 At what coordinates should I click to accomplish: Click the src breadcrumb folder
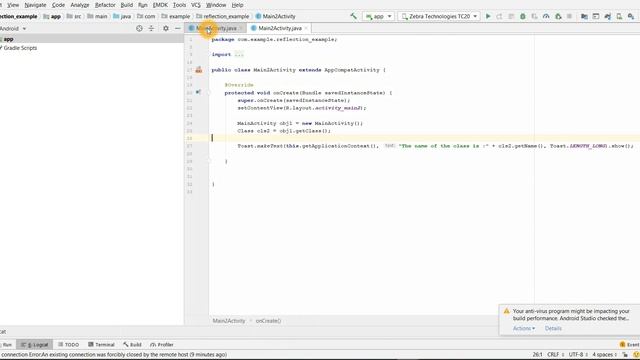pyautogui.click(x=74, y=16)
